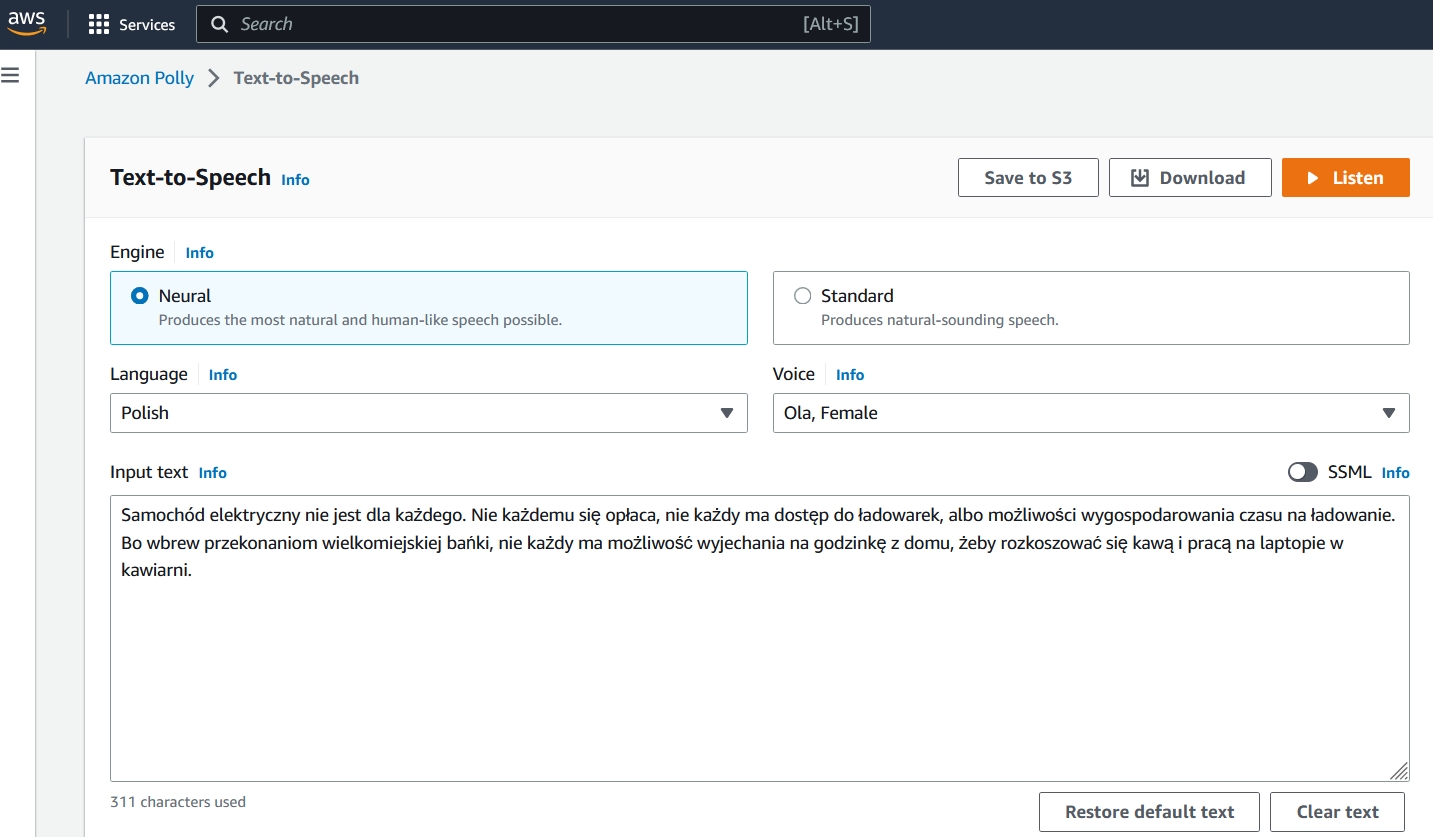Viewport: 1433px width, 837px height.
Task: Click the Text-to-Speech breadcrumb text
Action: pyautogui.click(x=296, y=78)
